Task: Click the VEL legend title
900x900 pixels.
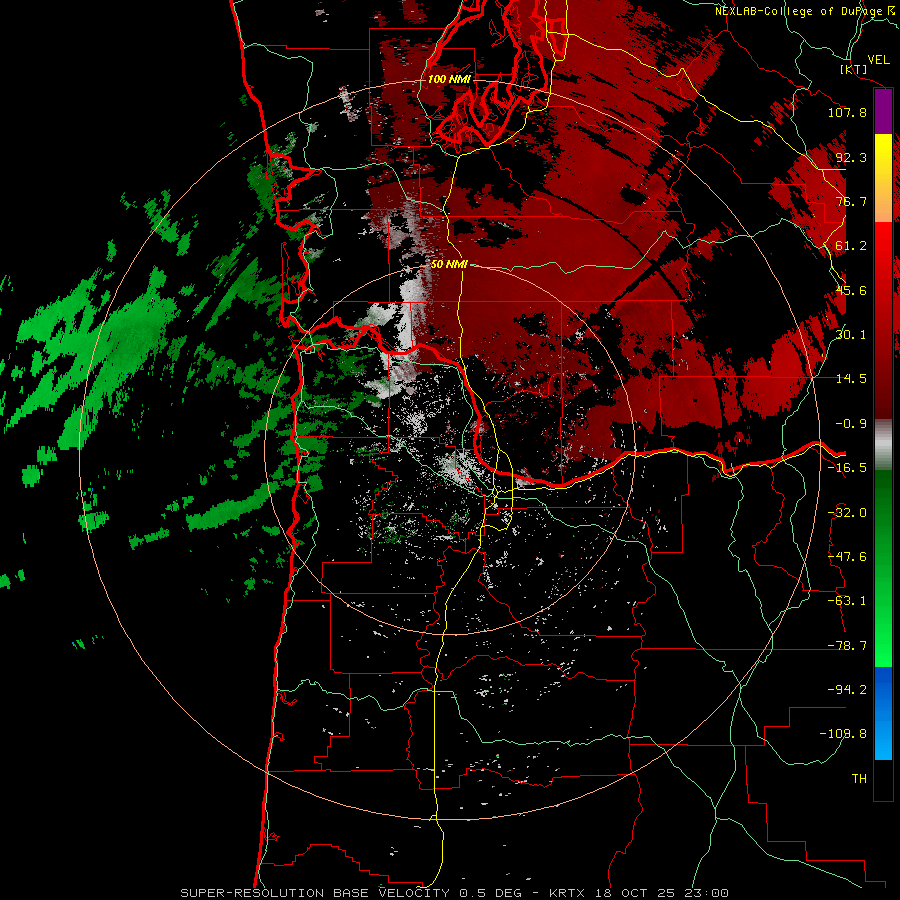Action: click(x=878, y=60)
